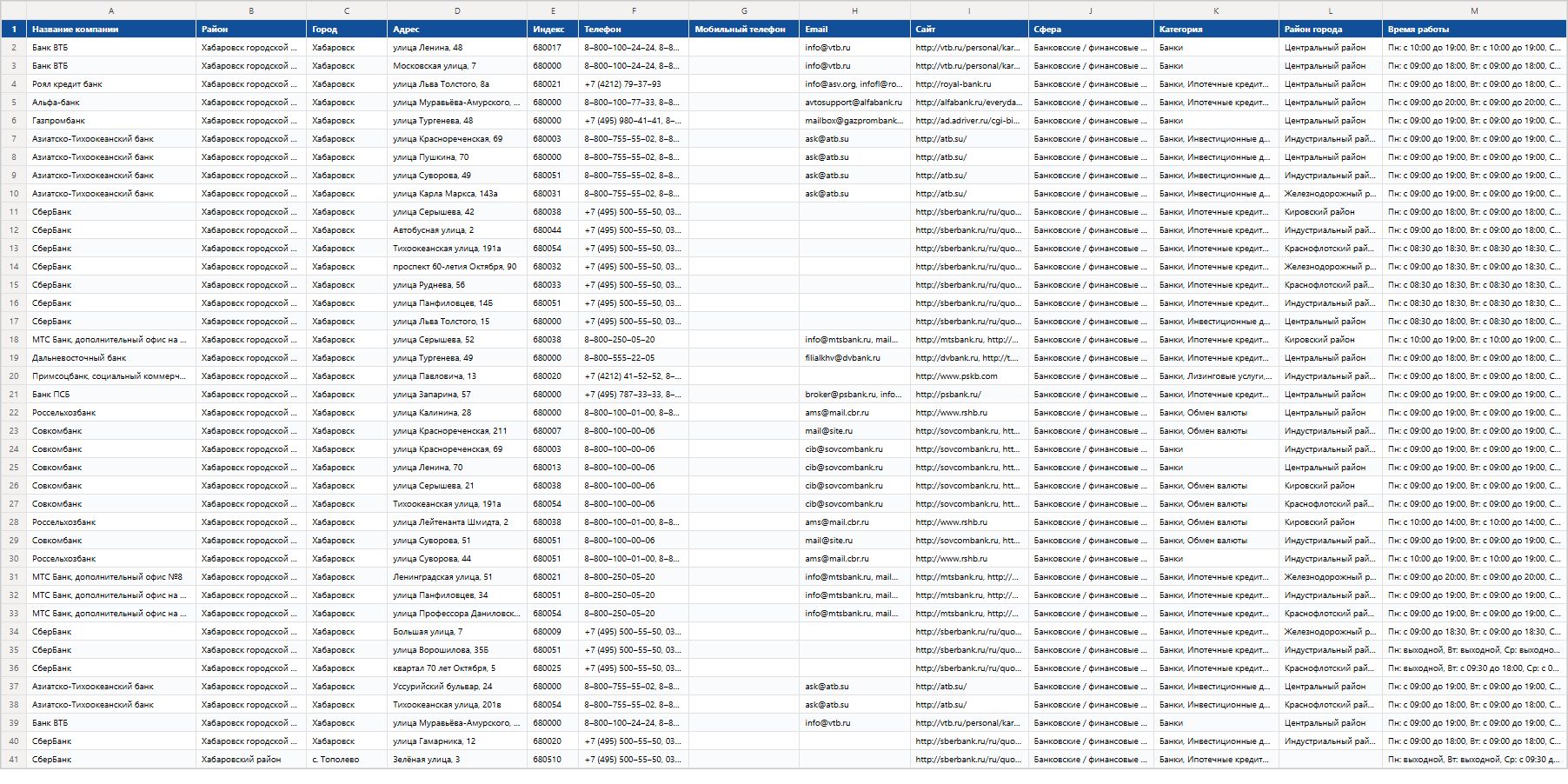Image resolution: width=1568 pixels, height=784 pixels.
Task: Select column D by its letter header
Action: (x=457, y=10)
